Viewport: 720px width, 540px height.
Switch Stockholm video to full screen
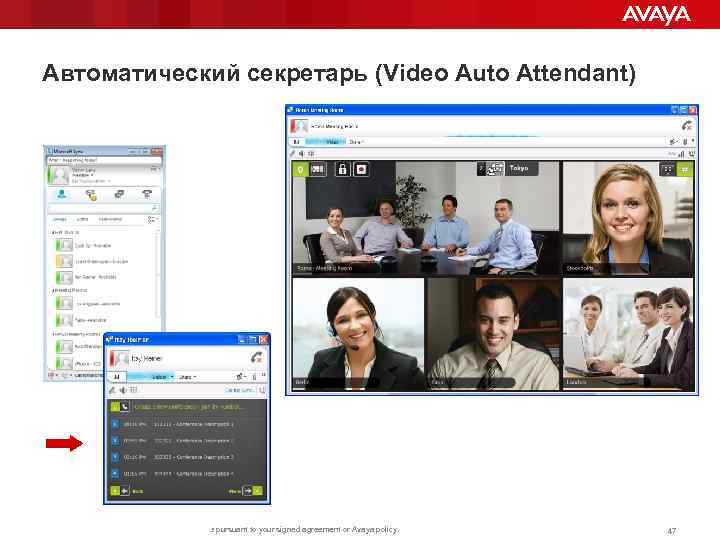[x=668, y=169]
